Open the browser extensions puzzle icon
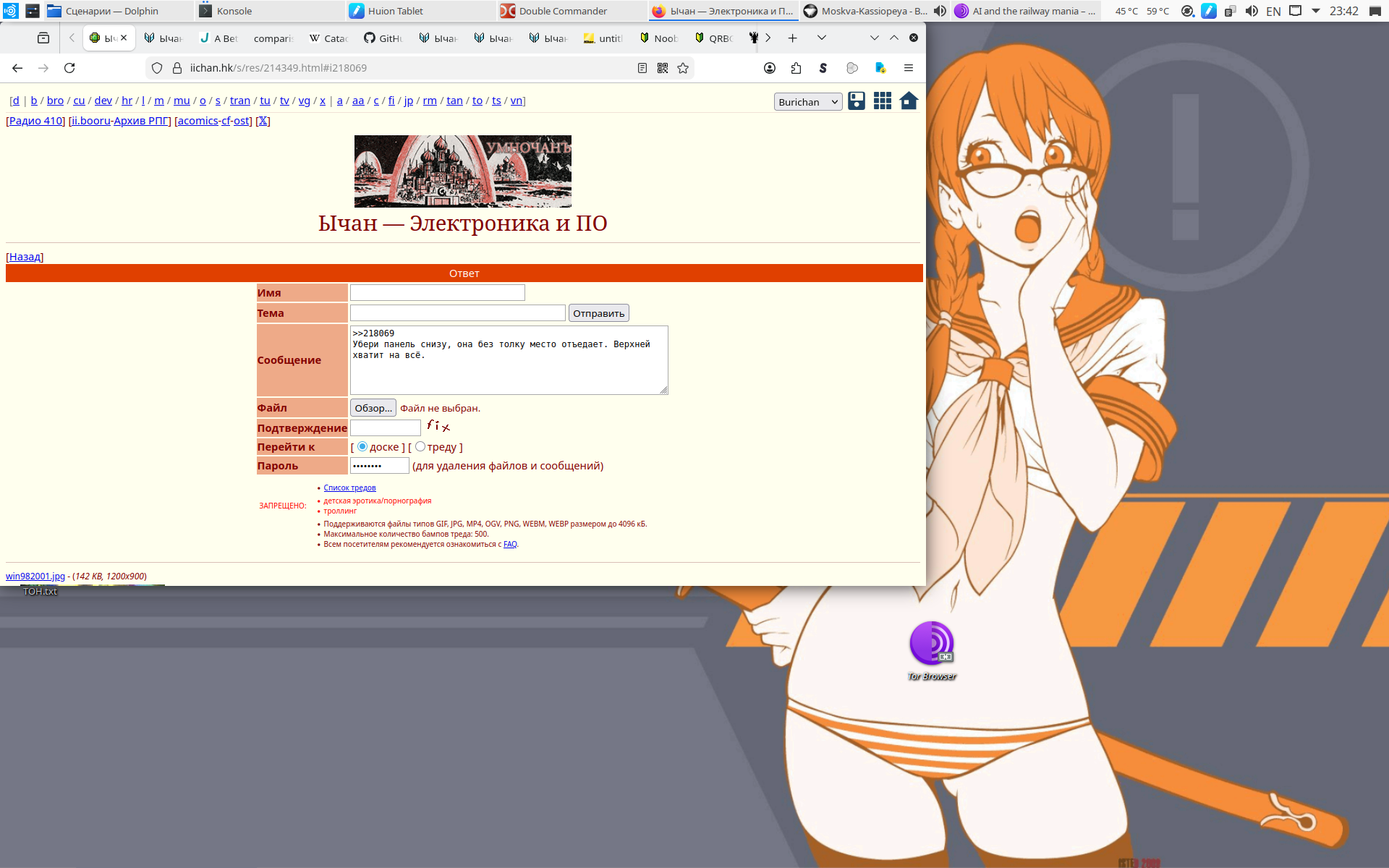 pyautogui.click(x=796, y=68)
